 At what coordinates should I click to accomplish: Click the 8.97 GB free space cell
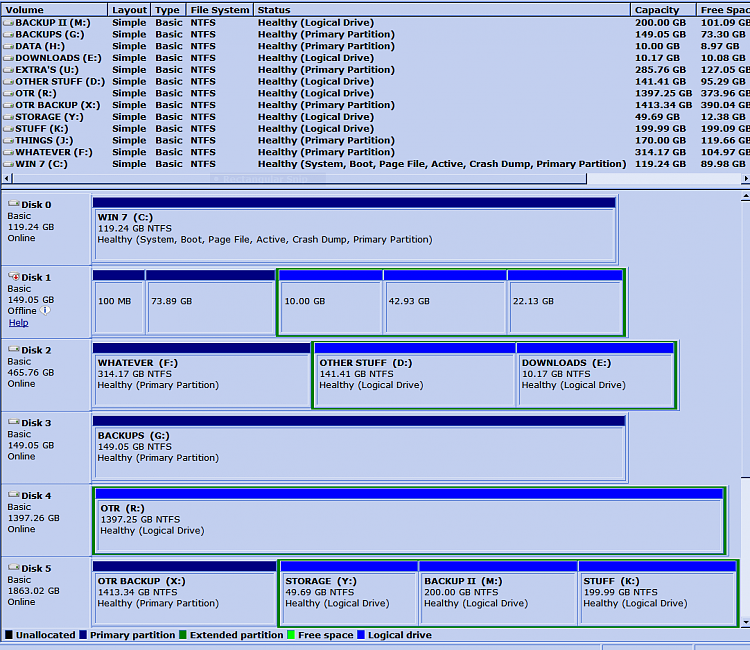coord(720,46)
